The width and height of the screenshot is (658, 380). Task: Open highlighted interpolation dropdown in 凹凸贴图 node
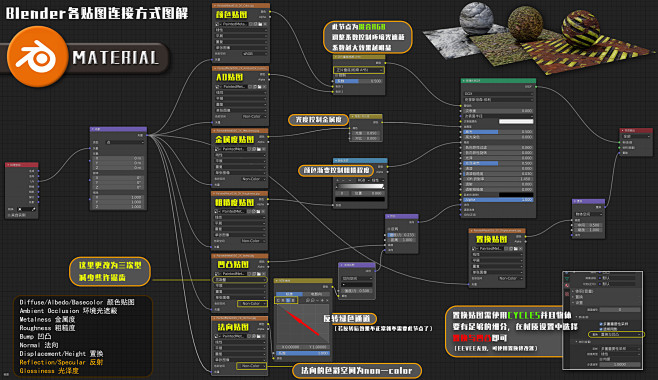(241, 279)
